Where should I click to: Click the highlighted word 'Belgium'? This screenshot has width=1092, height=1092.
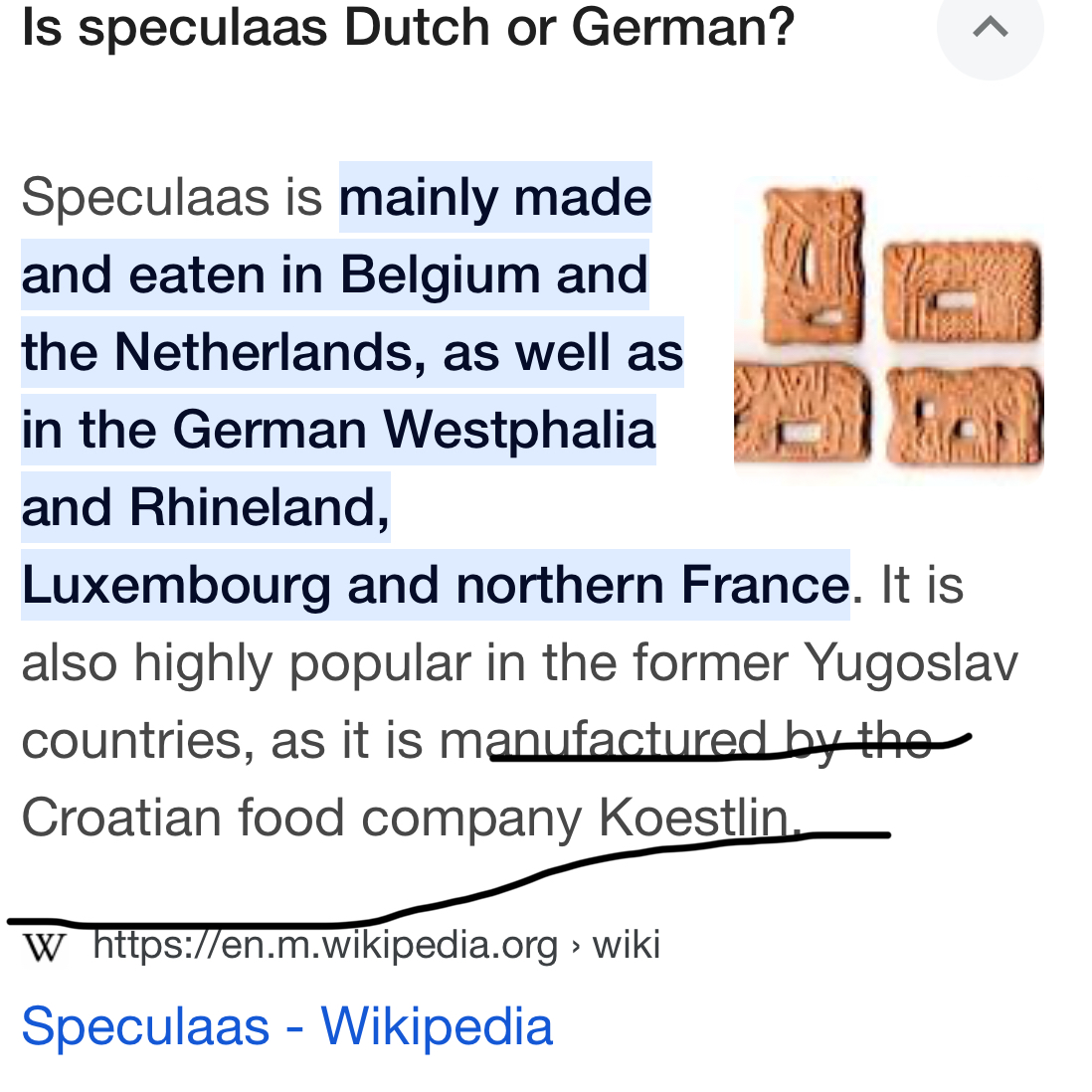pos(440,275)
